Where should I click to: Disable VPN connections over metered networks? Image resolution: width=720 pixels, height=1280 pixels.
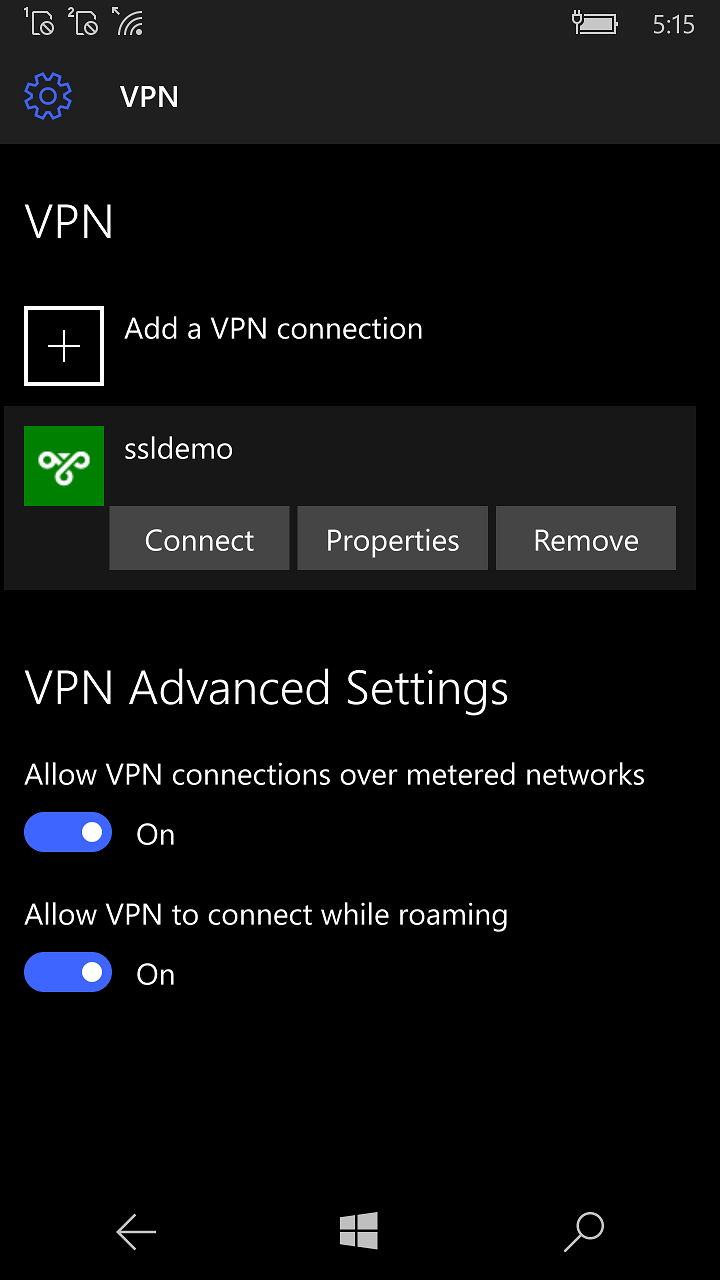coord(68,832)
